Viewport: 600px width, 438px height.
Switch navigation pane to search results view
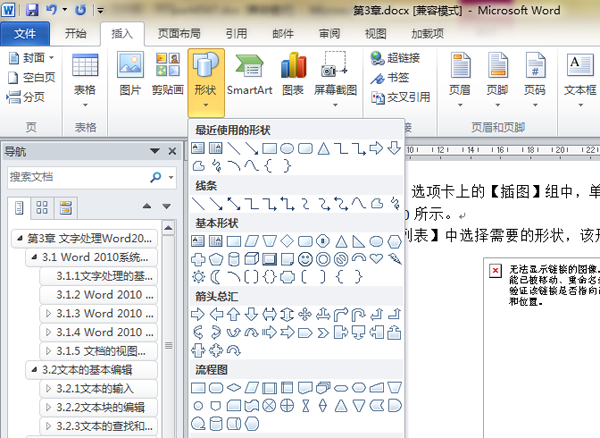point(65,208)
